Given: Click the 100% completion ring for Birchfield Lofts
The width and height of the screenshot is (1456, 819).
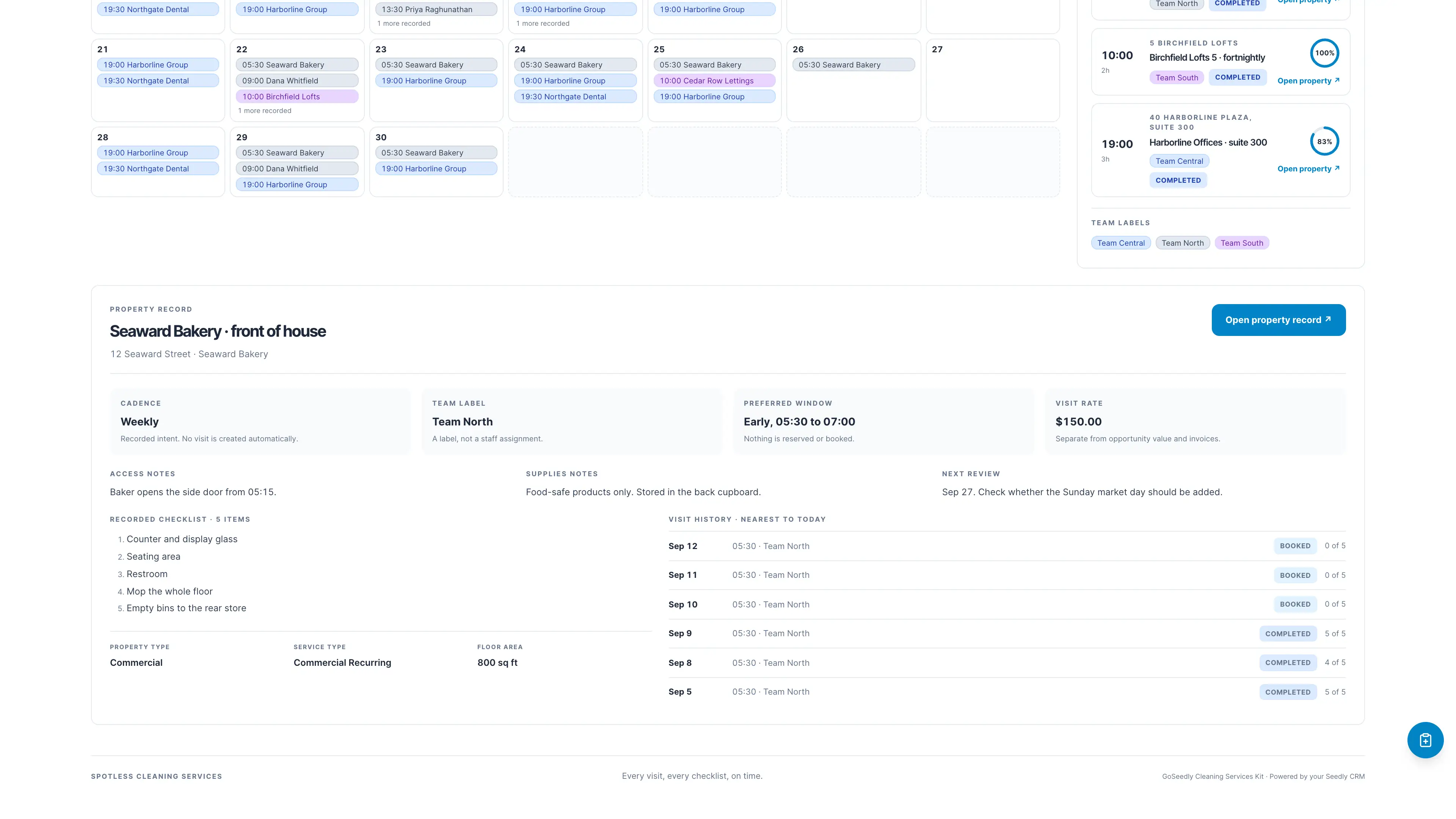Looking at the screenshot, I should [1324, 53].
